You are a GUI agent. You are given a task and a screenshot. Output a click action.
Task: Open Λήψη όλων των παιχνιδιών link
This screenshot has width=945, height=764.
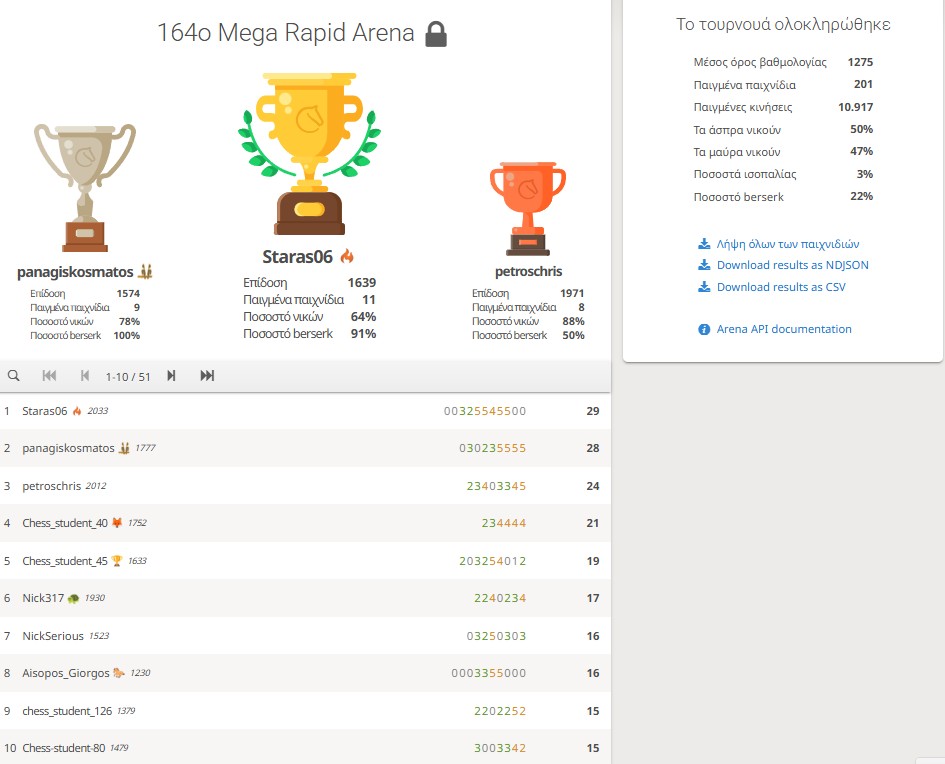(788, 244)
